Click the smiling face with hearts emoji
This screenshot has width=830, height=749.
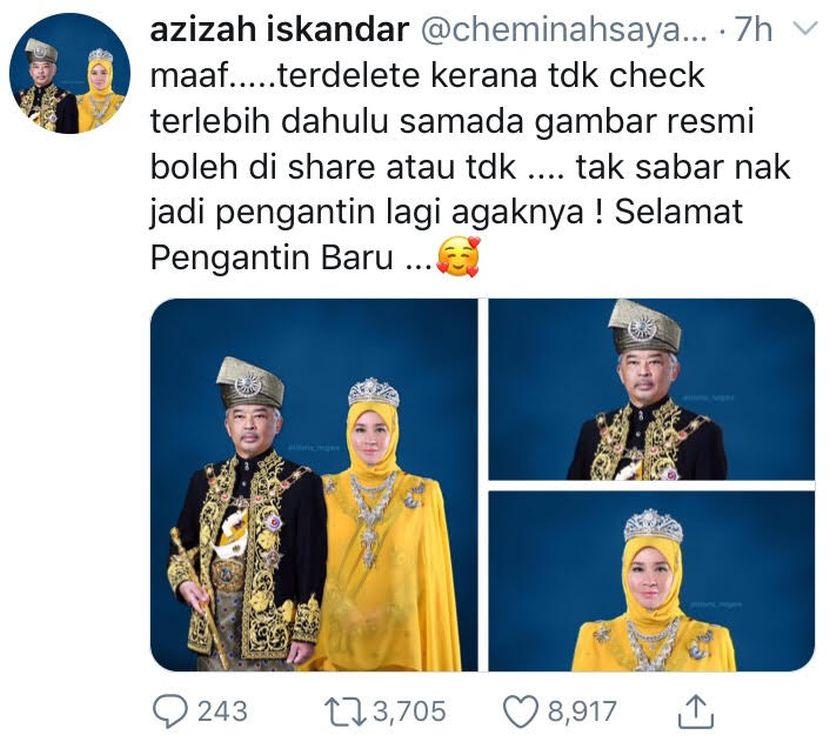tap(458, 257)
